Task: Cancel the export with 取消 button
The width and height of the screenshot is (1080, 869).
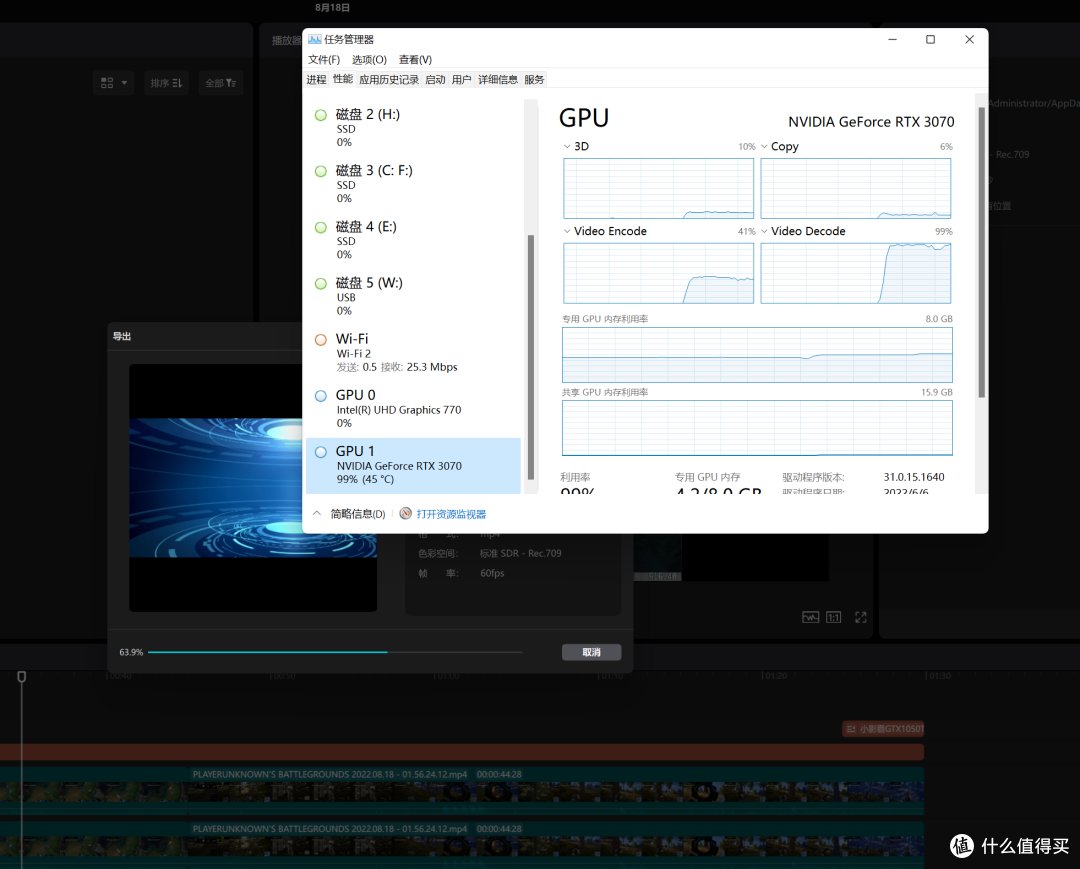Action: [592, 652]
